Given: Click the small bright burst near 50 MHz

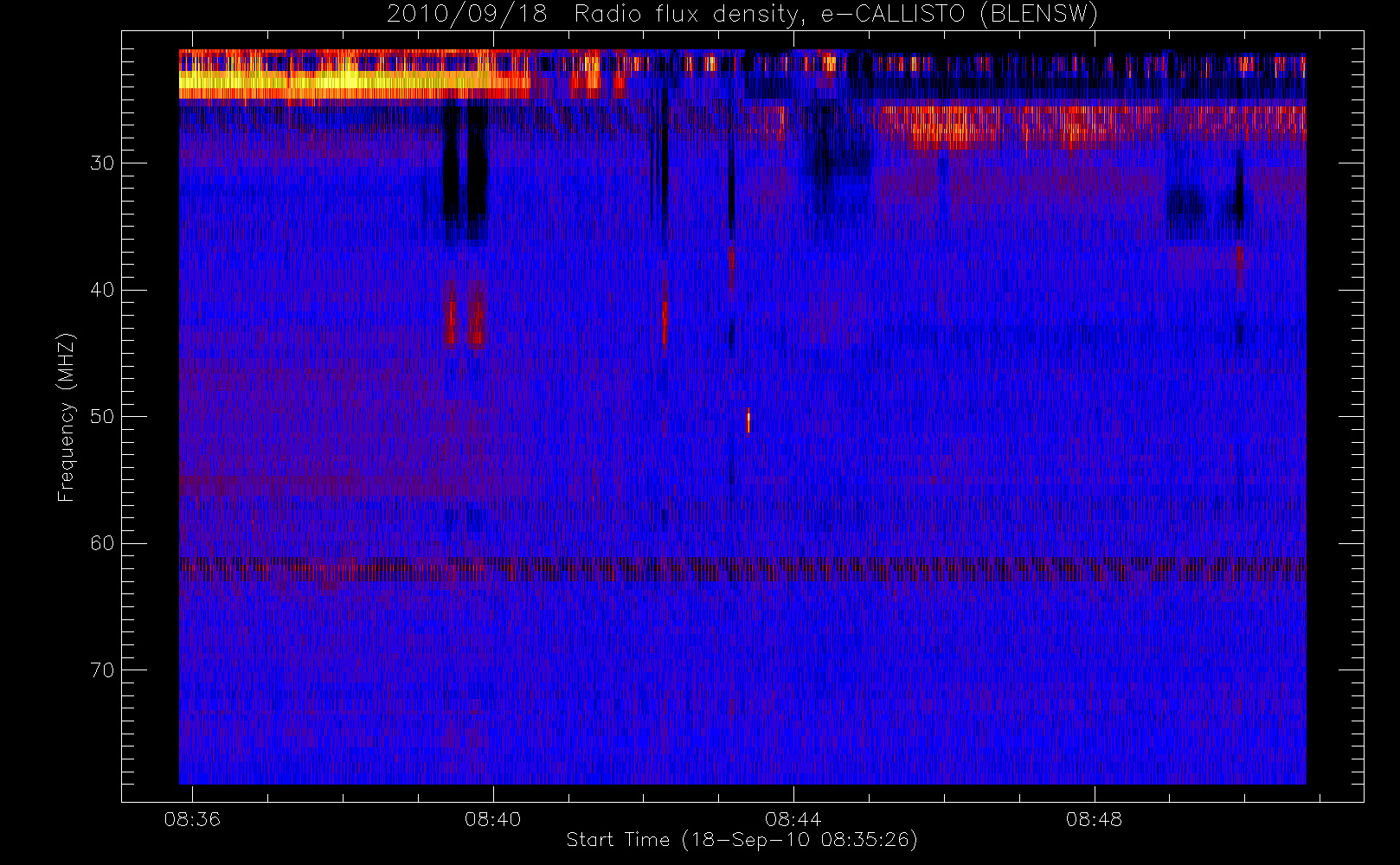Looking at the screenshot, I should (748, 420).
